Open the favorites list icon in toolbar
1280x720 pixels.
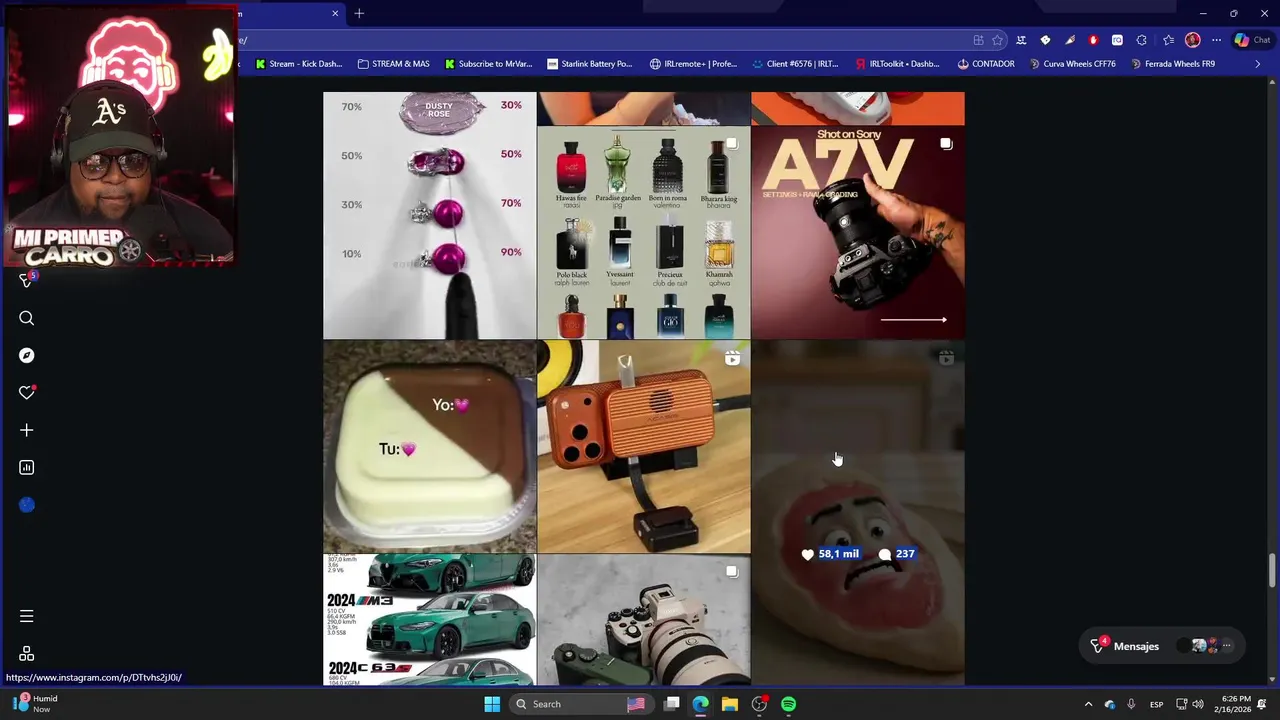[1168, 40]
